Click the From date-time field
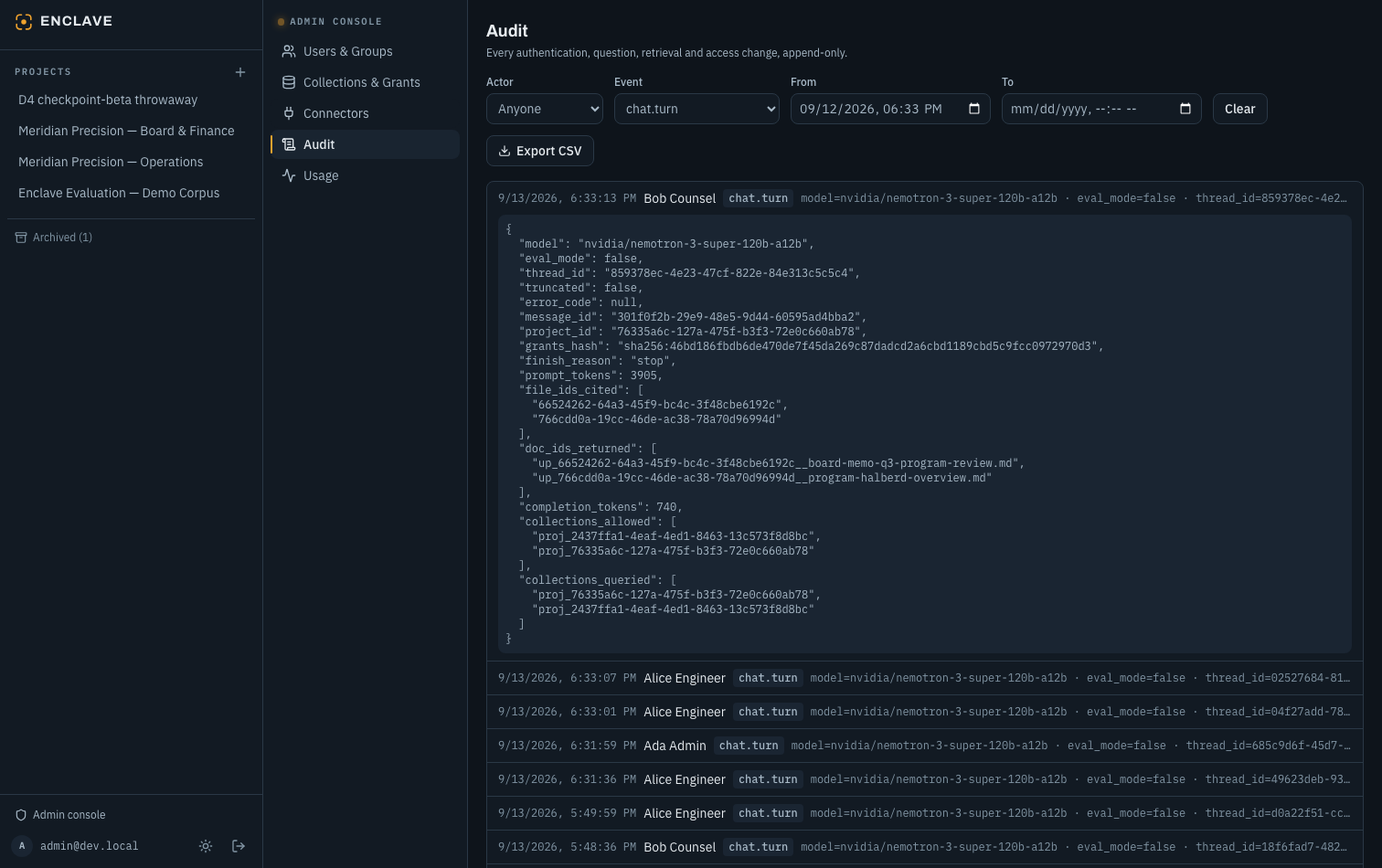1382x868 pixels. click(890, 109)
